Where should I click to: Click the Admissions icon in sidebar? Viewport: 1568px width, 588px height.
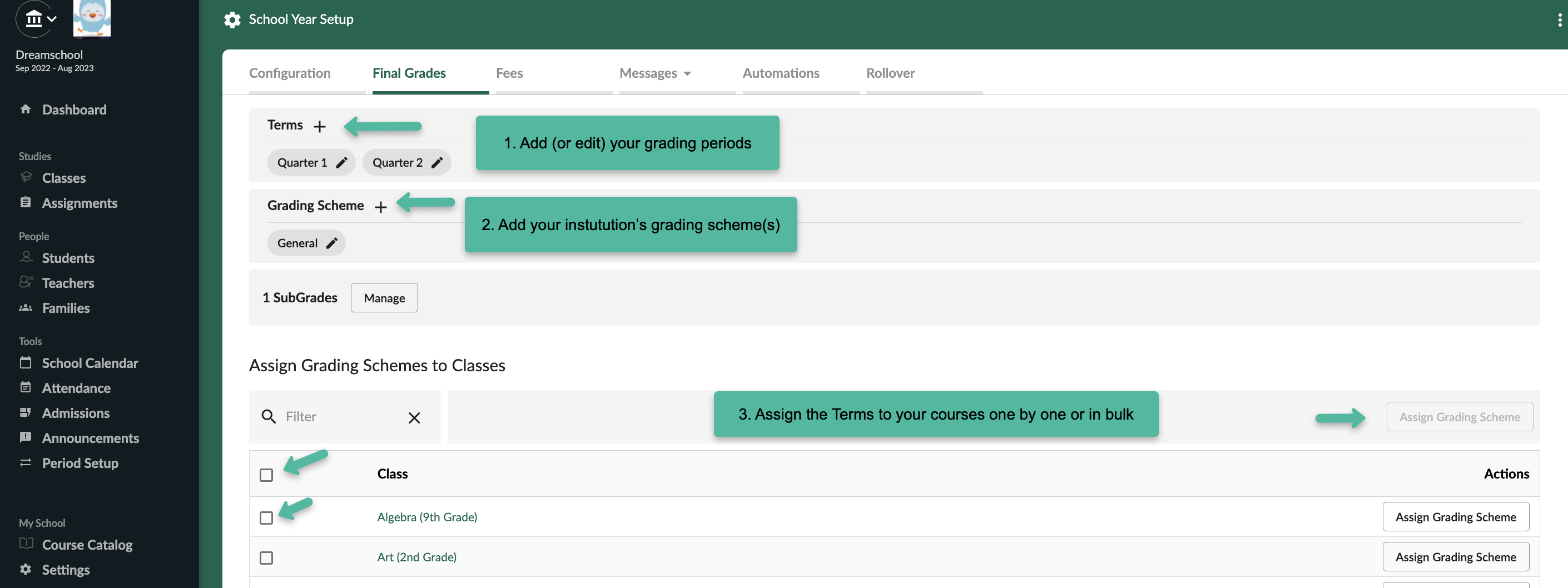pos(26,412)
